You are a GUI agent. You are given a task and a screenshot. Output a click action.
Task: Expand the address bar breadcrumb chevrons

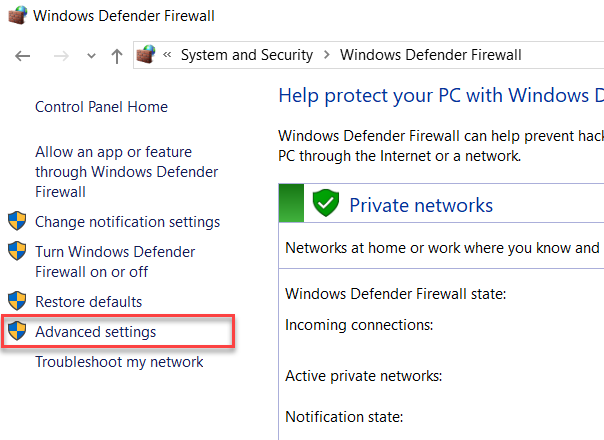[168, 56]
